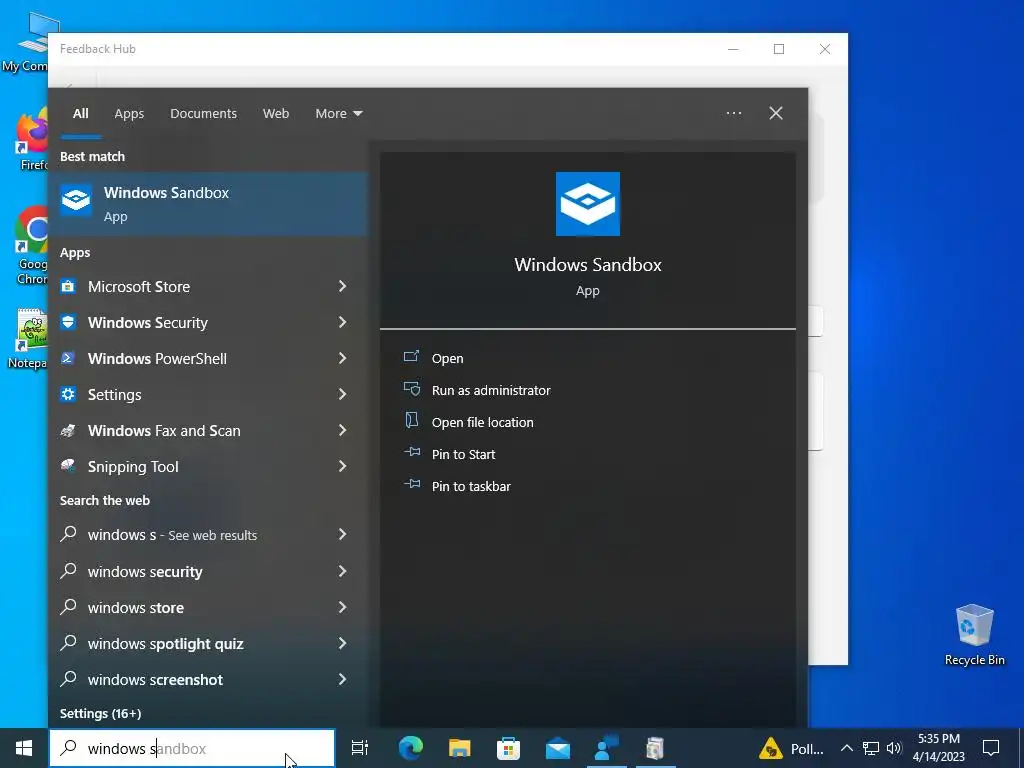Expand Snipping Tool result arrow
Image resolution: width=1024 pixels, height=768 pixels.
pyautogui.click(x=342, y=466)
